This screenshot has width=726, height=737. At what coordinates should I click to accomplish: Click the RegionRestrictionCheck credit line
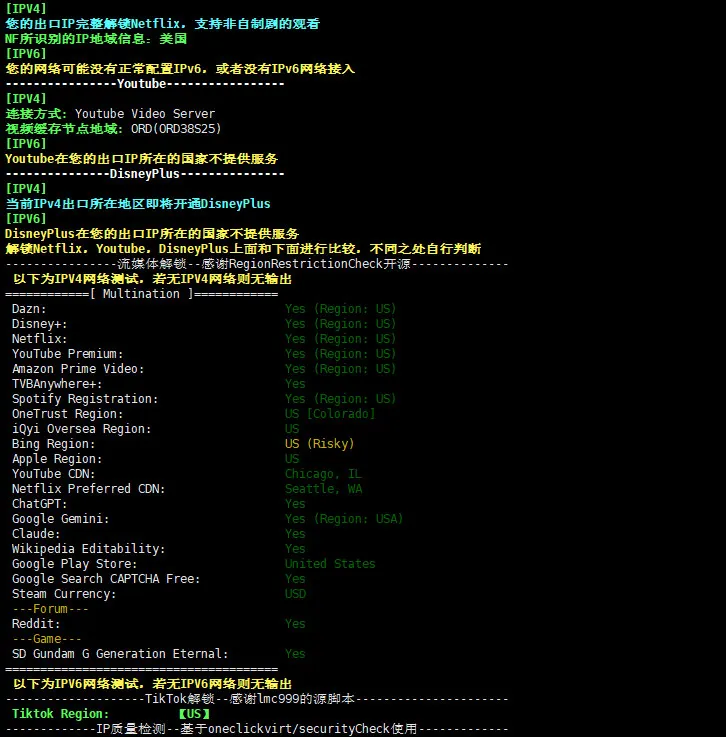pyautogui.click(x=257, y=264)
